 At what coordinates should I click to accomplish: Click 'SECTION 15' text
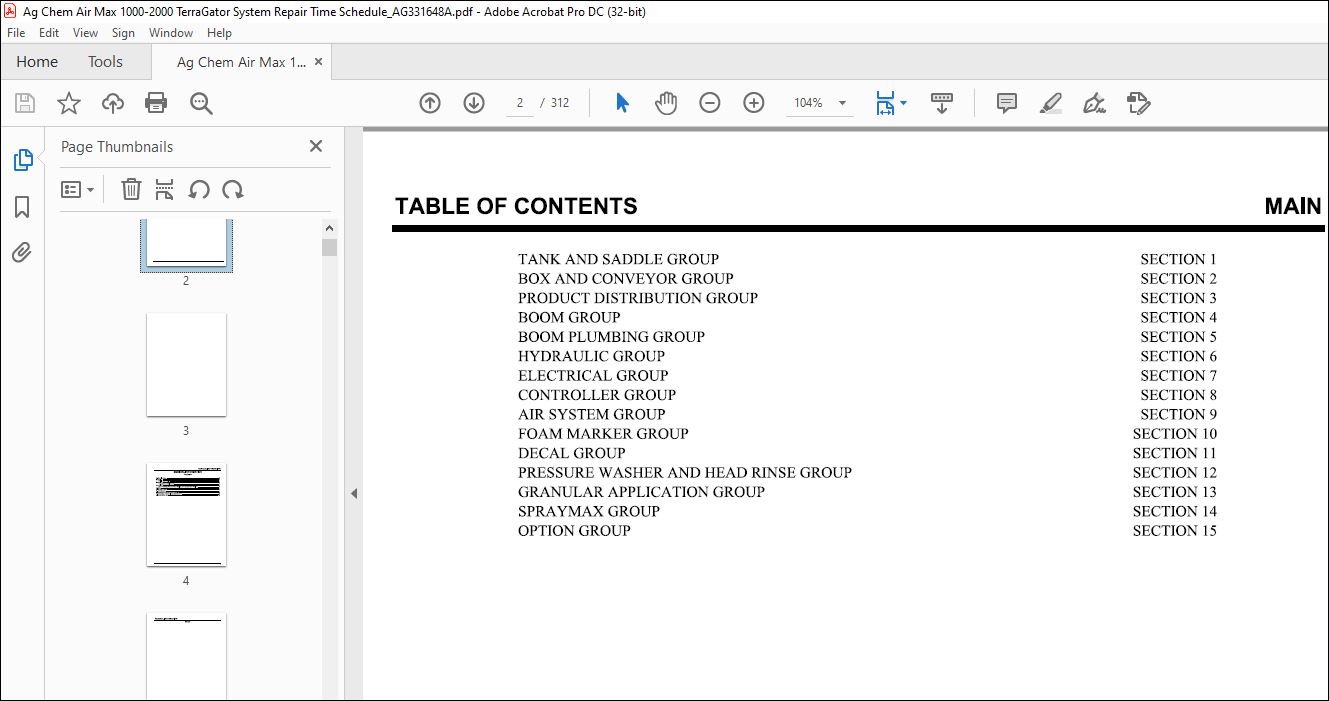tap(1175, 531)
